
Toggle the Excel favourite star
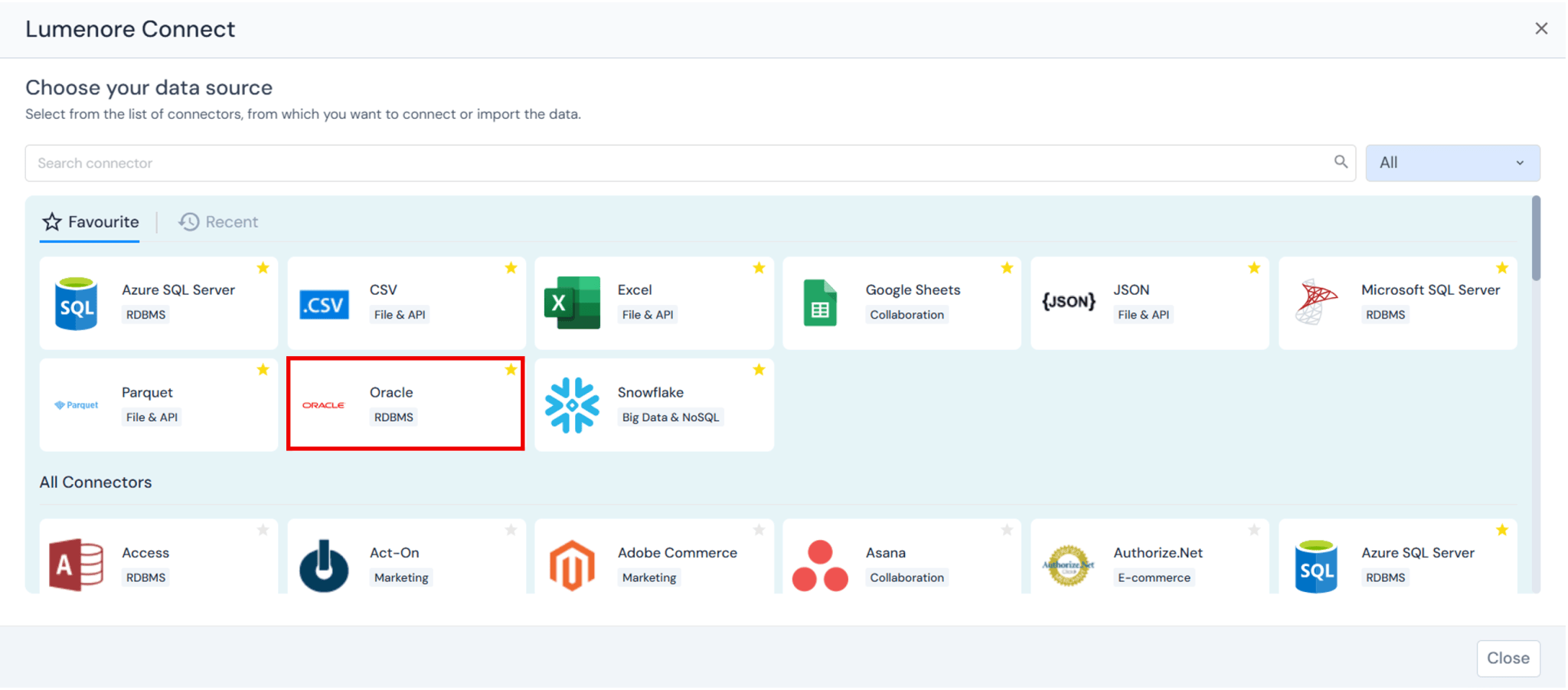click(759, 268)
